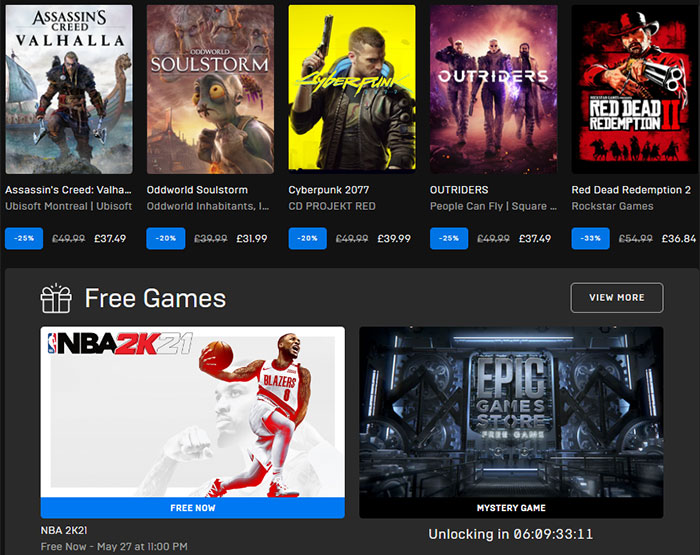This screenshot has width=700, height=555.
Task: Click the £37.49 price for Assassin's Creed
Action: [x=110, y=239]
